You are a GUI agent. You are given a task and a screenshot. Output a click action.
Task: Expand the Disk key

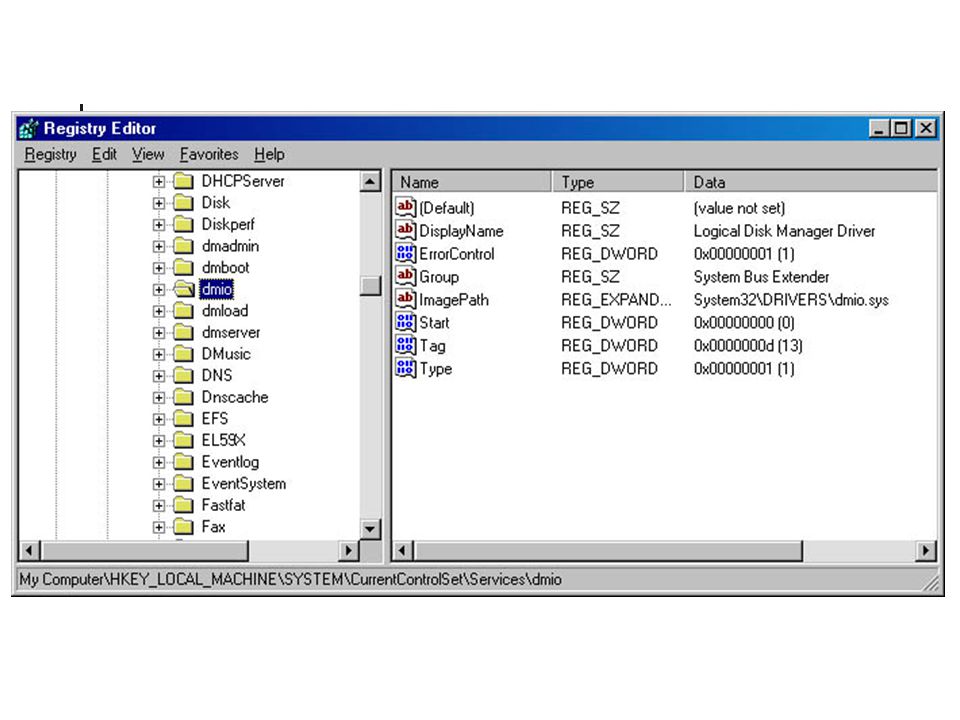159,203
